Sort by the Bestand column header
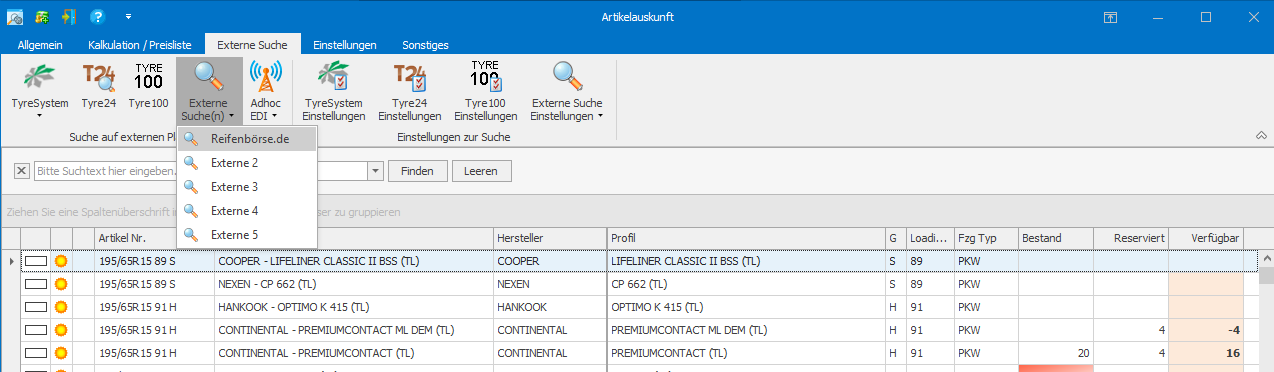 [x=1055, y=238]
